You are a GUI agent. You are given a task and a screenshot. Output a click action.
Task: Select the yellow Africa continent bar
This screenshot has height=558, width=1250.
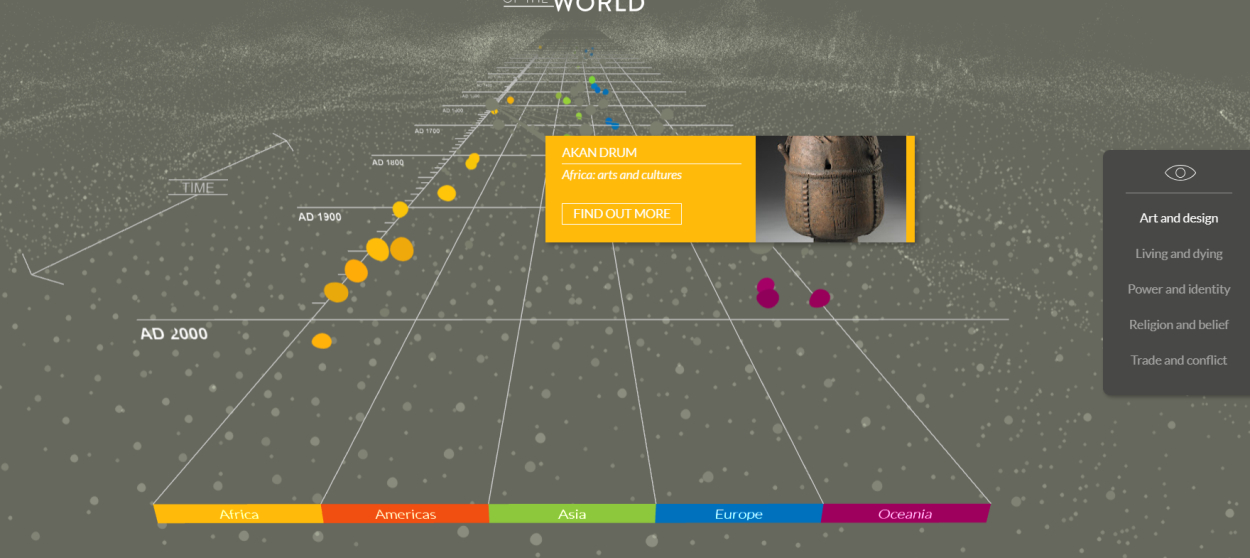tap(238, 514)
